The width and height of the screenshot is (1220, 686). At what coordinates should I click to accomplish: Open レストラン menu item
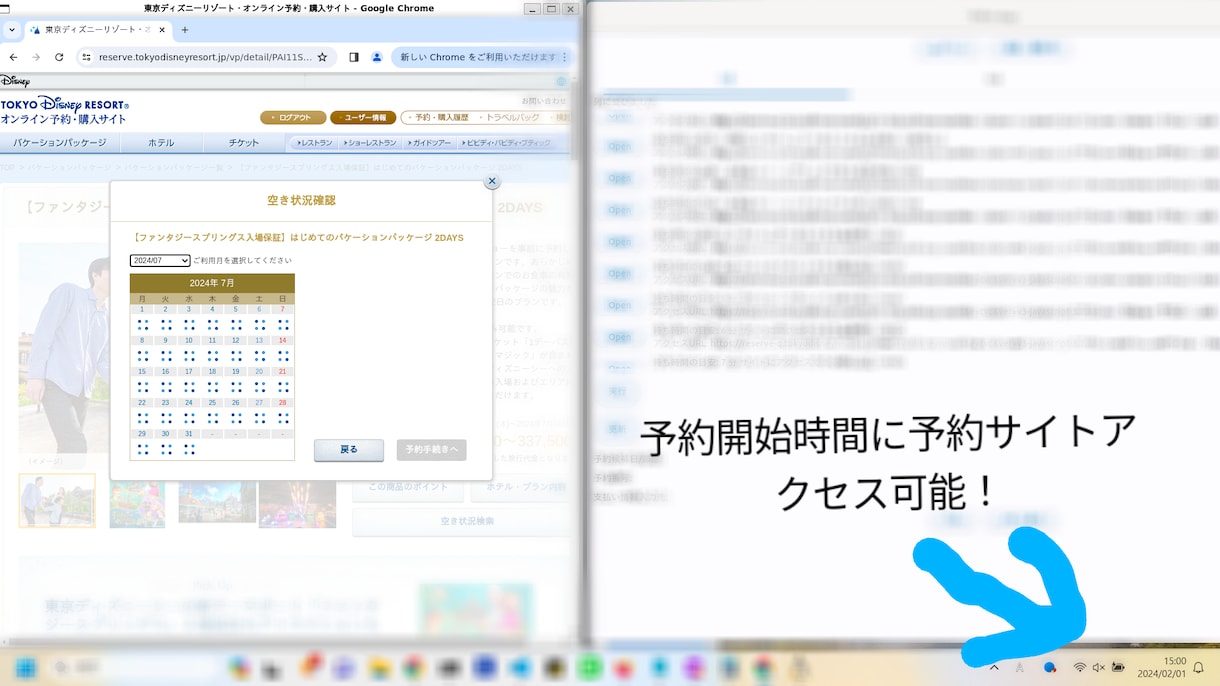(x=313, y=143)
